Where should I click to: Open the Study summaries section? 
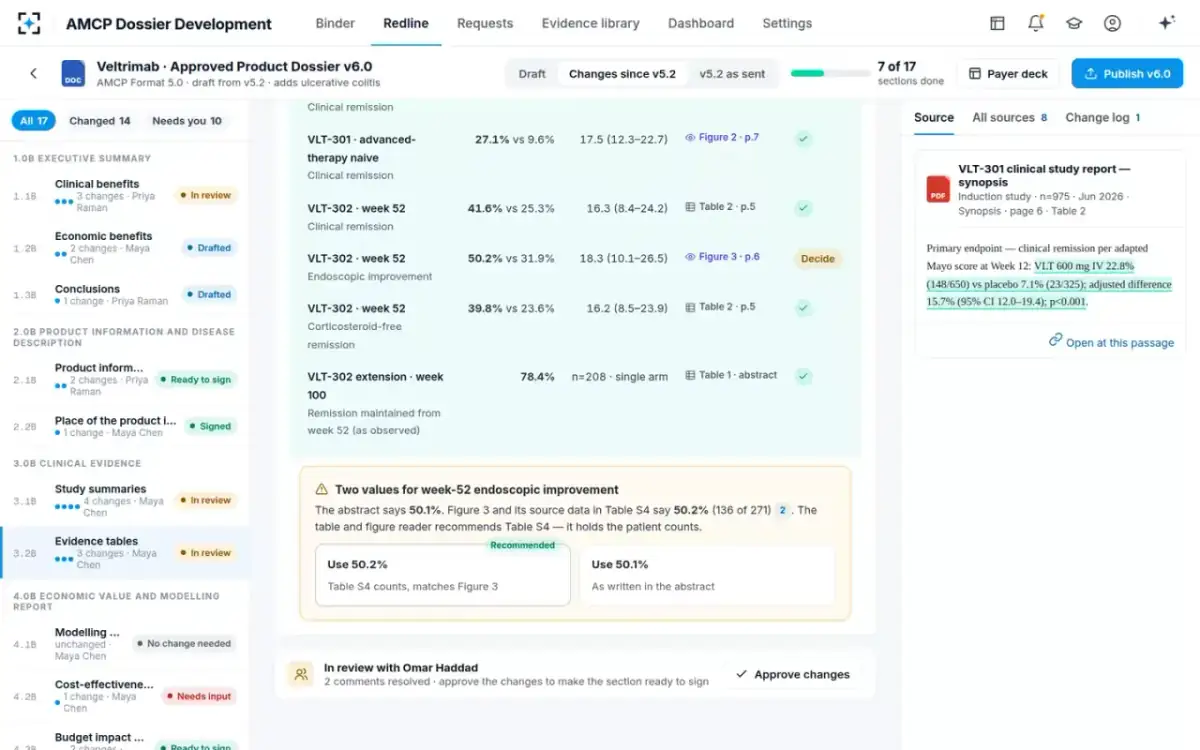point(125,501)
